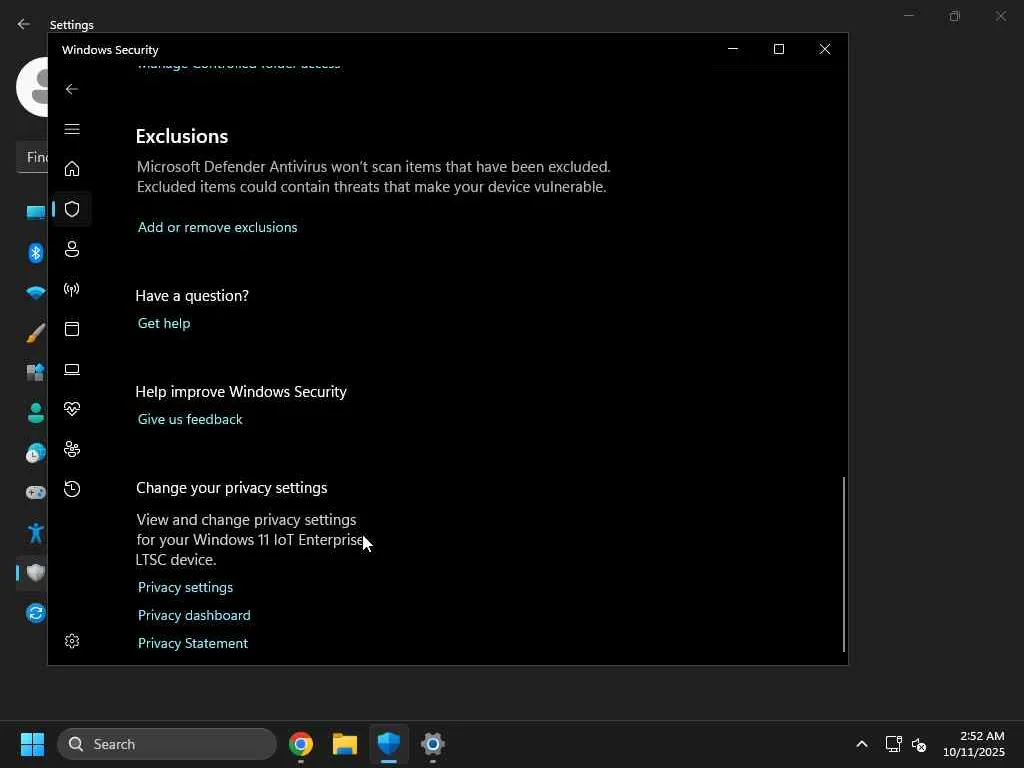Open Time & language icon in Settings
This screenshot has height=768, width=1024.
pyautogui.click(x=36, y=453)
